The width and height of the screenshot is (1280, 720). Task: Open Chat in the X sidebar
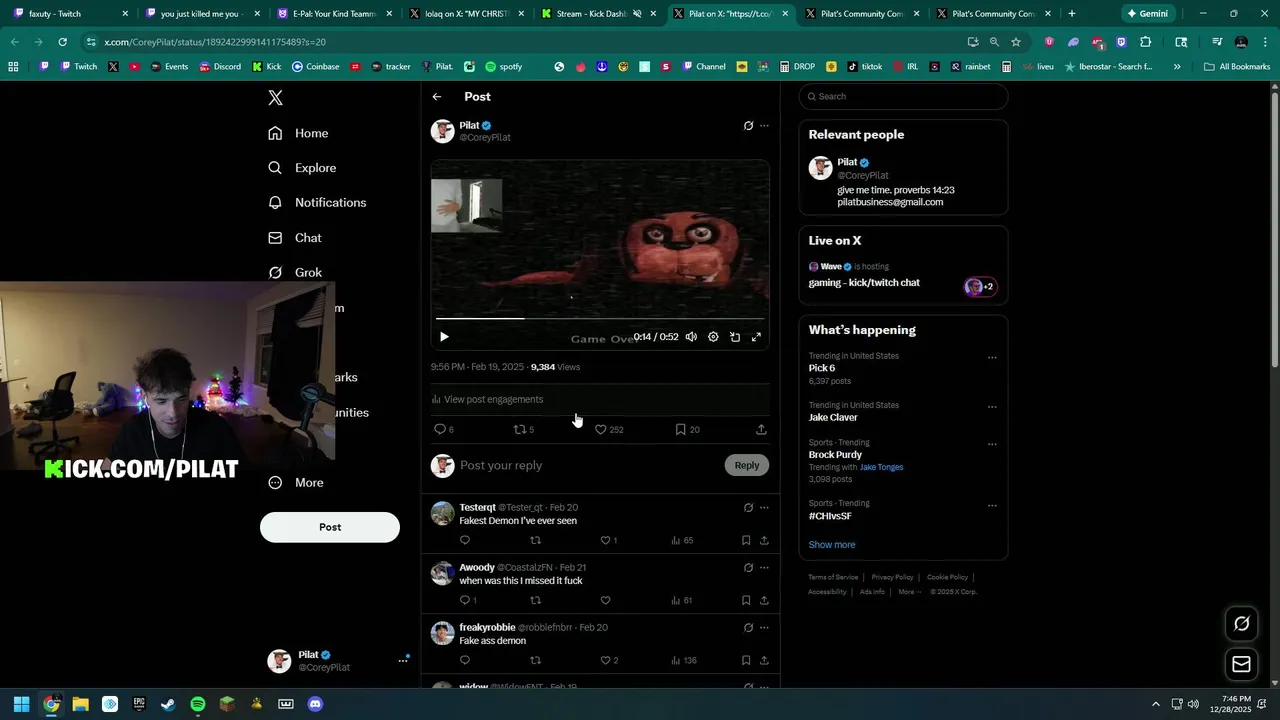click(x=295, y=238)
